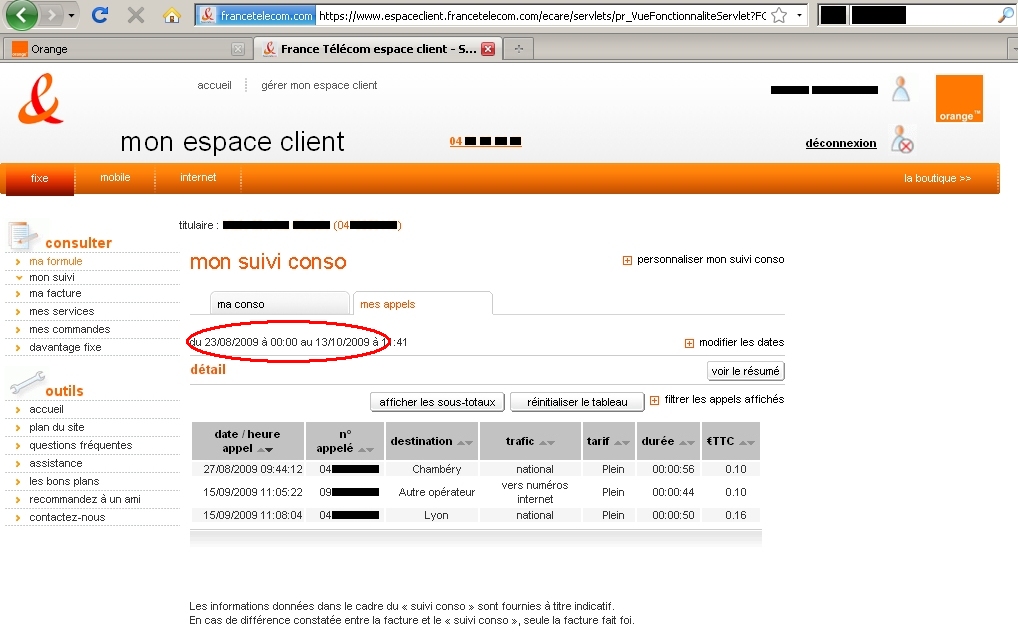1018x636 pixels.
Task: Click the logout user icon
Action: 902,140
